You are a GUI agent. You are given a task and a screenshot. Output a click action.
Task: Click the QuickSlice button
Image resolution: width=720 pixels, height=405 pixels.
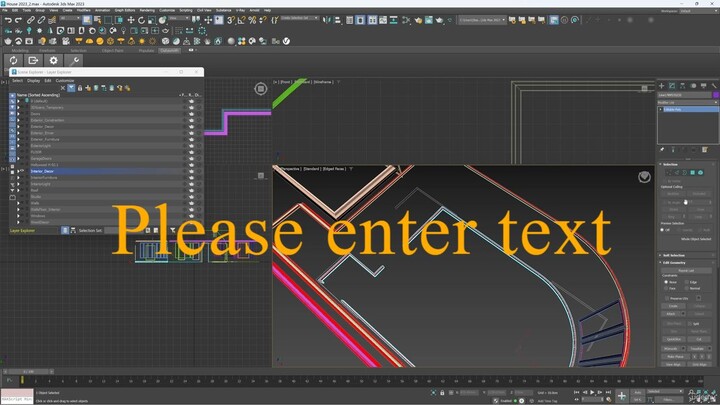[x=674, y=339]
